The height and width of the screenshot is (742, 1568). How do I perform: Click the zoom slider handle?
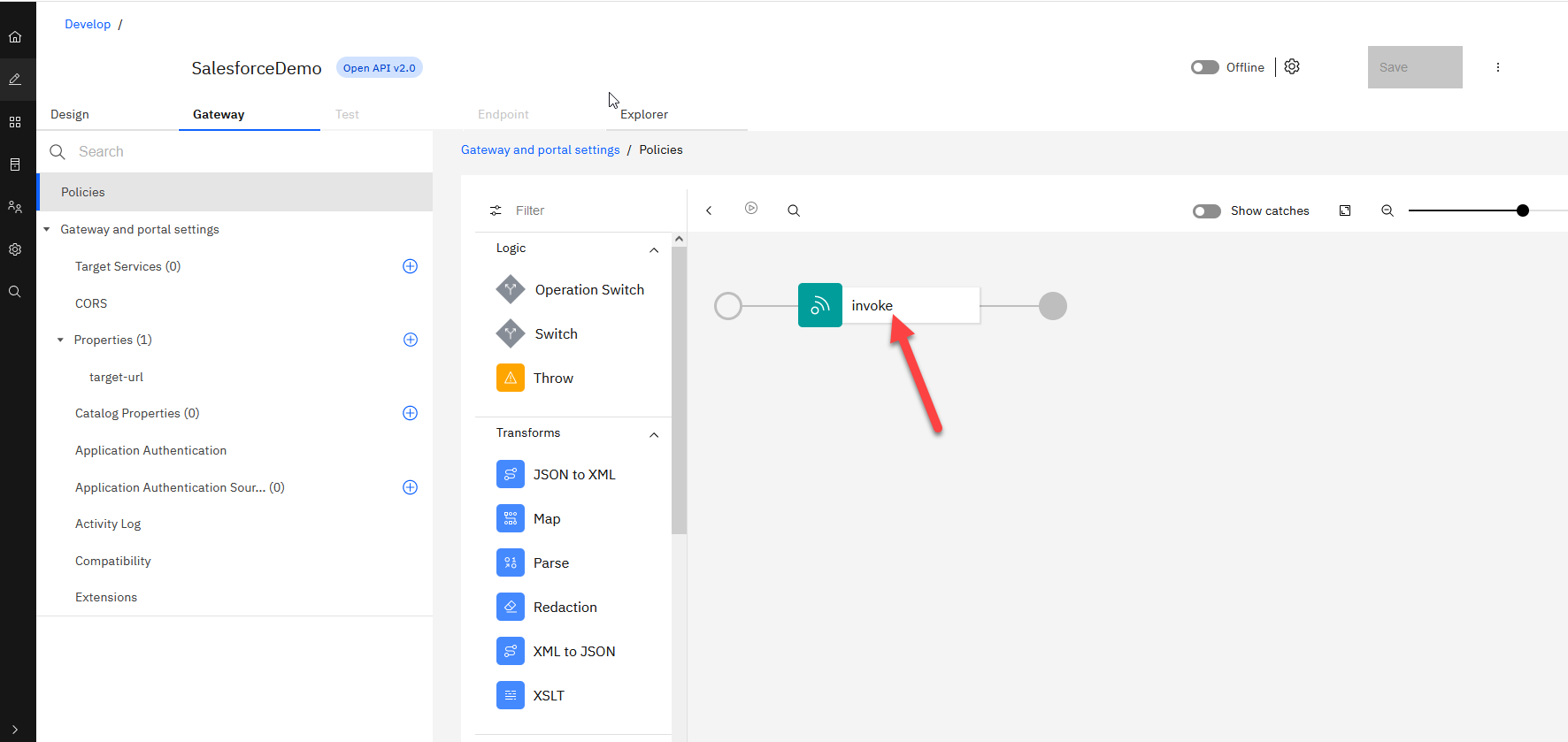pyautogui.click(x=1522, y=210)
